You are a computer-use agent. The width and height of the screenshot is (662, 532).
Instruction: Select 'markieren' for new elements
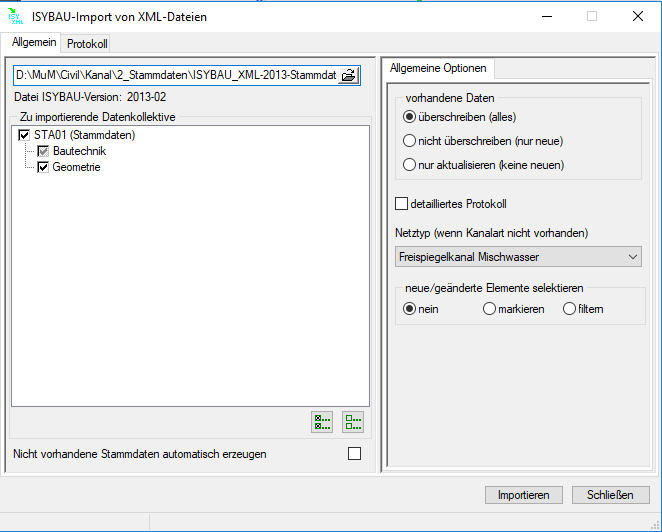pyautogui.click(x=489, y=309)
